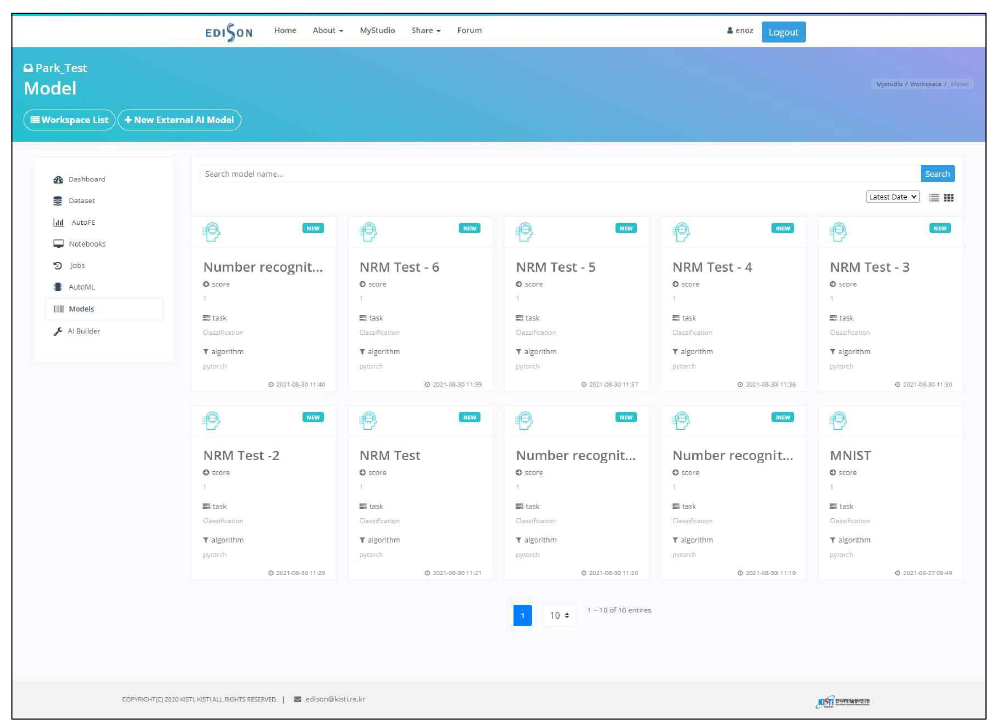Switch to grid view layout
The width and height of the screenshot is (998, 728).
[x=948, y=198]
